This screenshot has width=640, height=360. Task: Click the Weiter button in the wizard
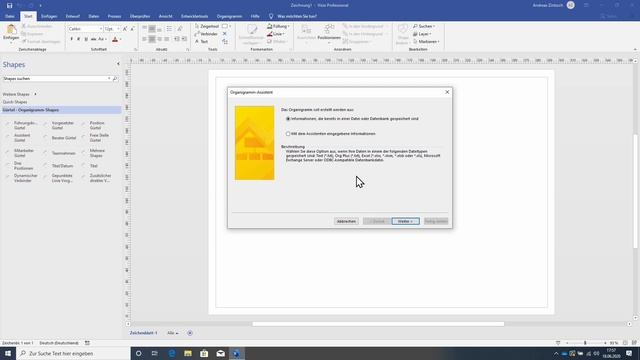[405, 221]
